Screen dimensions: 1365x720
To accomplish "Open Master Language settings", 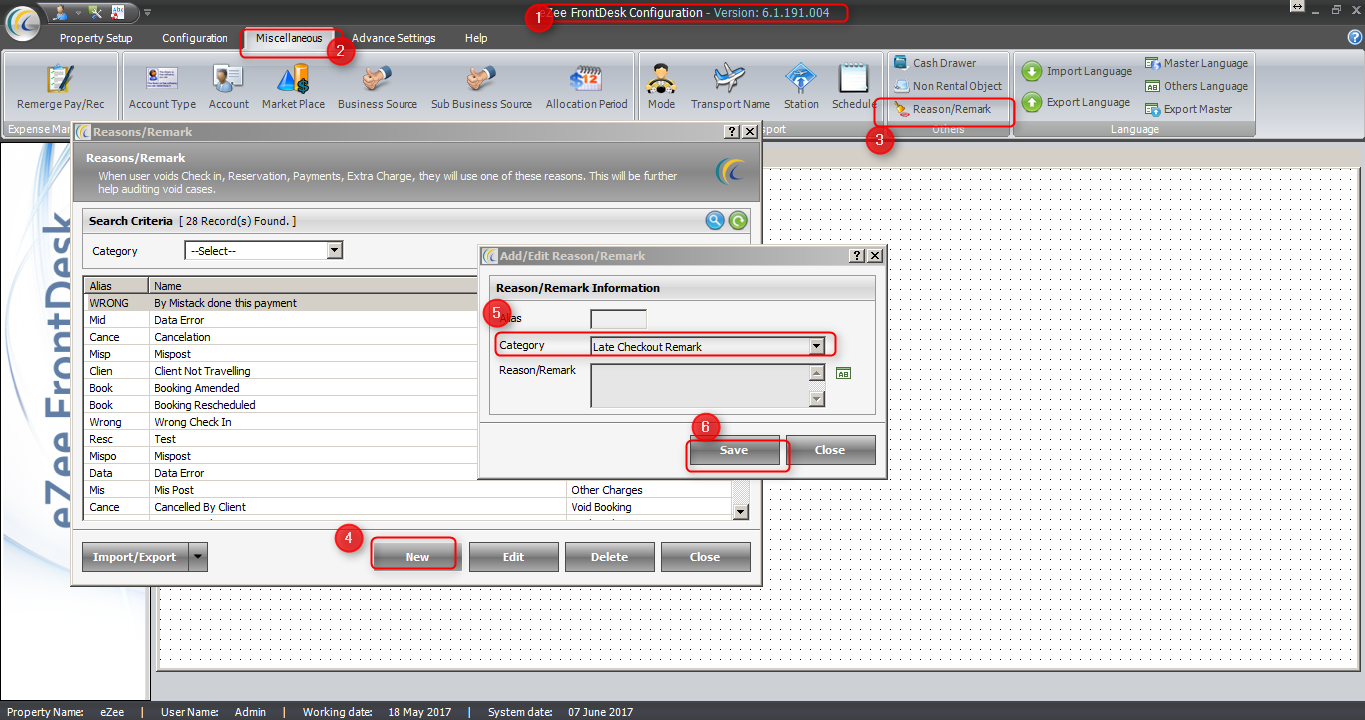I will point(1196,63).
